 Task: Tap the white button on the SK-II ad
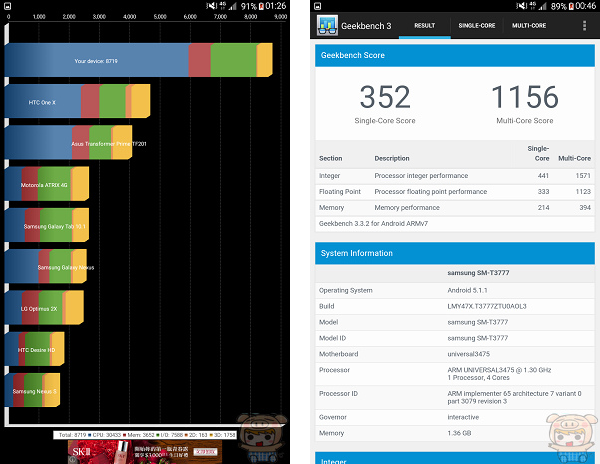[206, 452]
